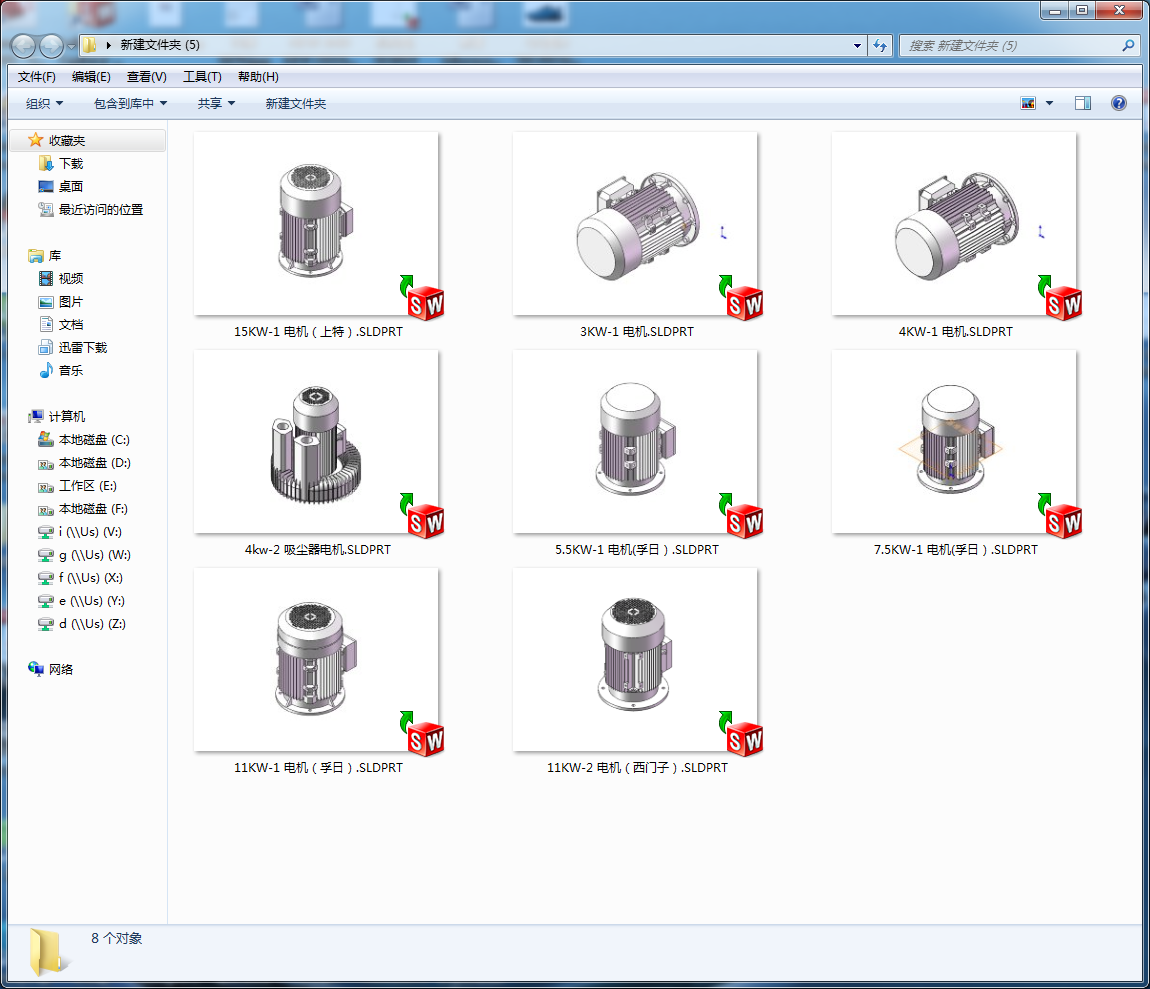1150x989 pixels.
Task: Click the SolidWorks badge on 11KW-1 file
Action: [425, 739]
